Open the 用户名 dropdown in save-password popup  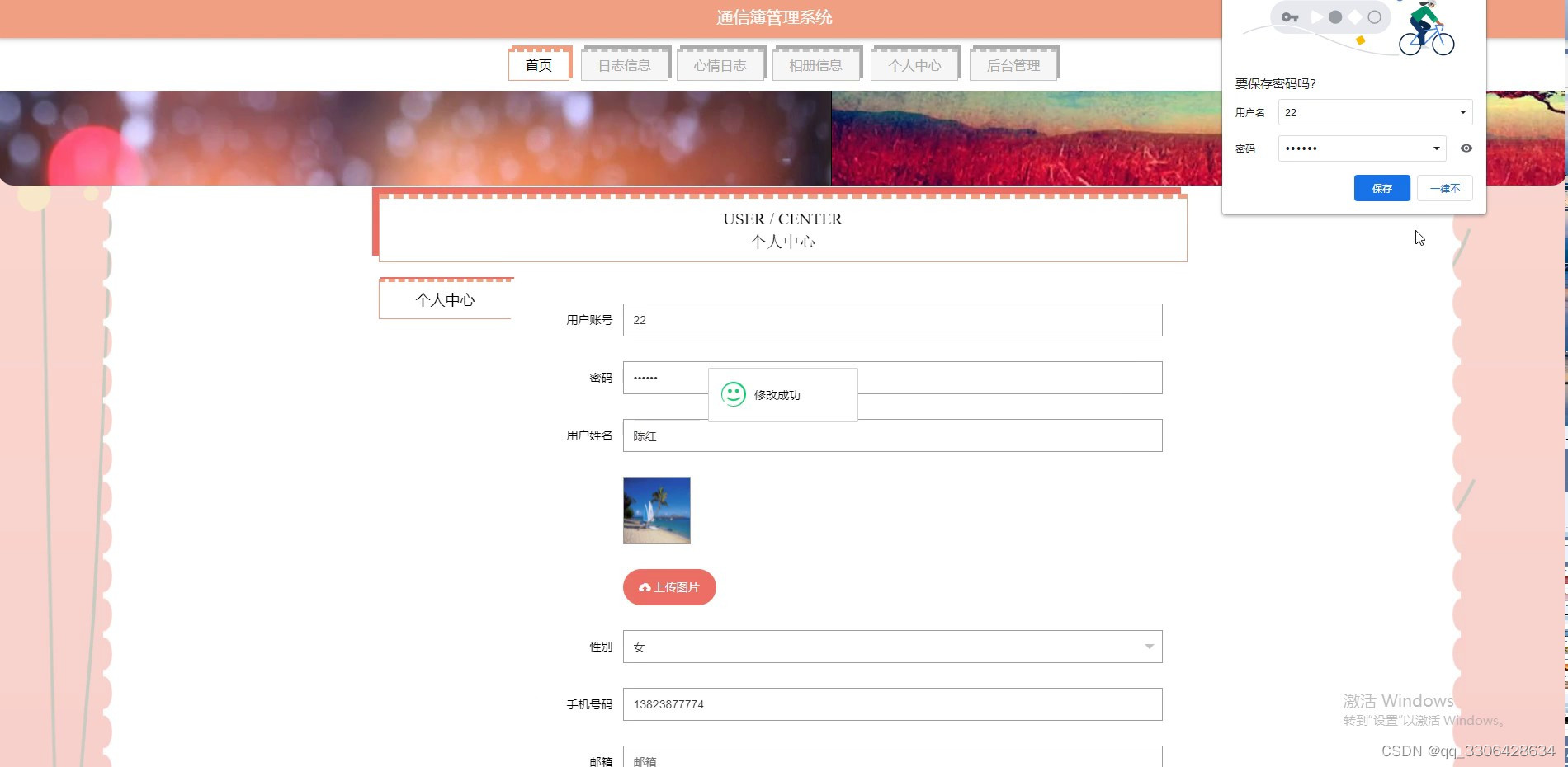1375,112
